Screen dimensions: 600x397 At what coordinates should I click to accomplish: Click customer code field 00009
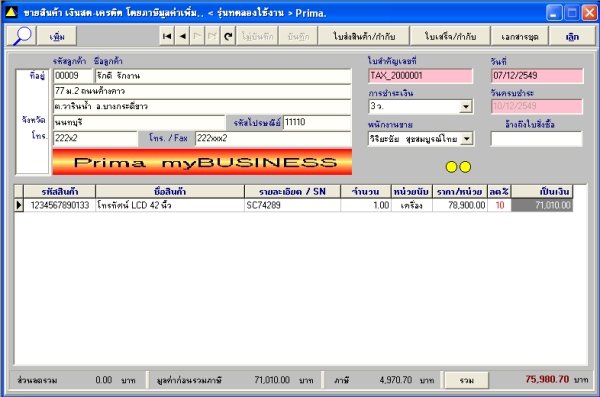click(x=73, y=76)
